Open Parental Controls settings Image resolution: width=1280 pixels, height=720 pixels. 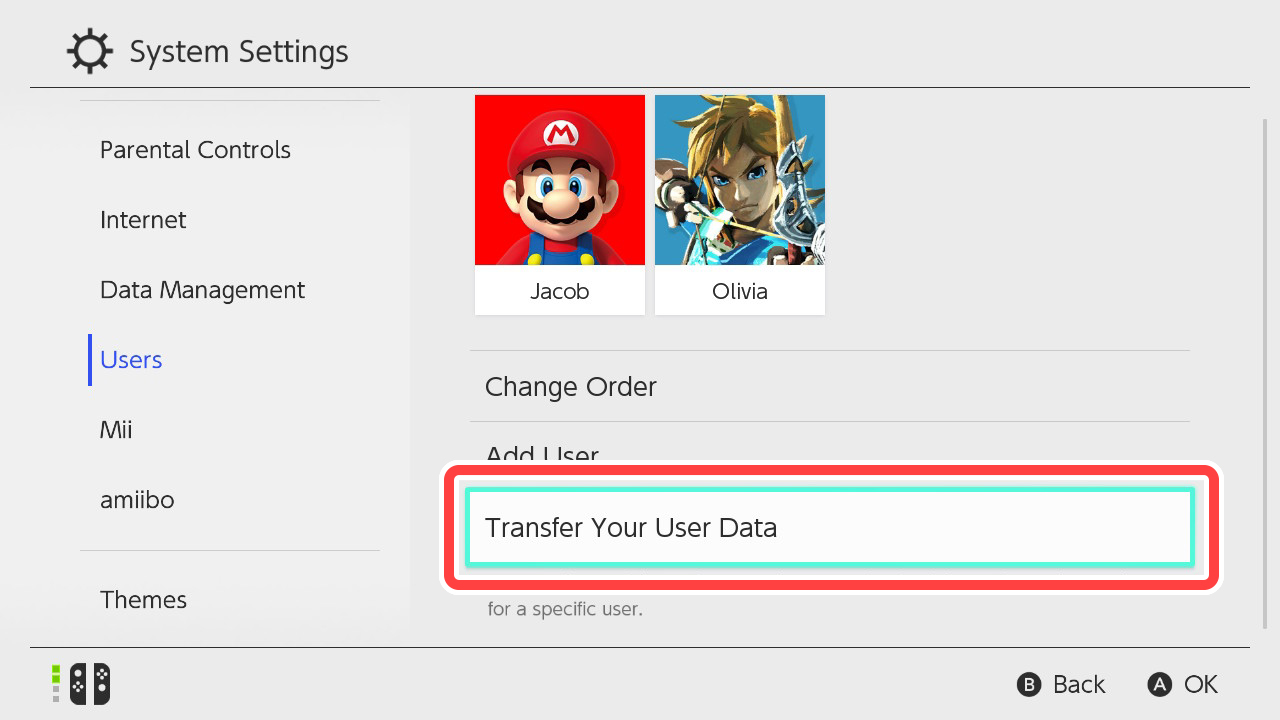(x=195, y=150)
